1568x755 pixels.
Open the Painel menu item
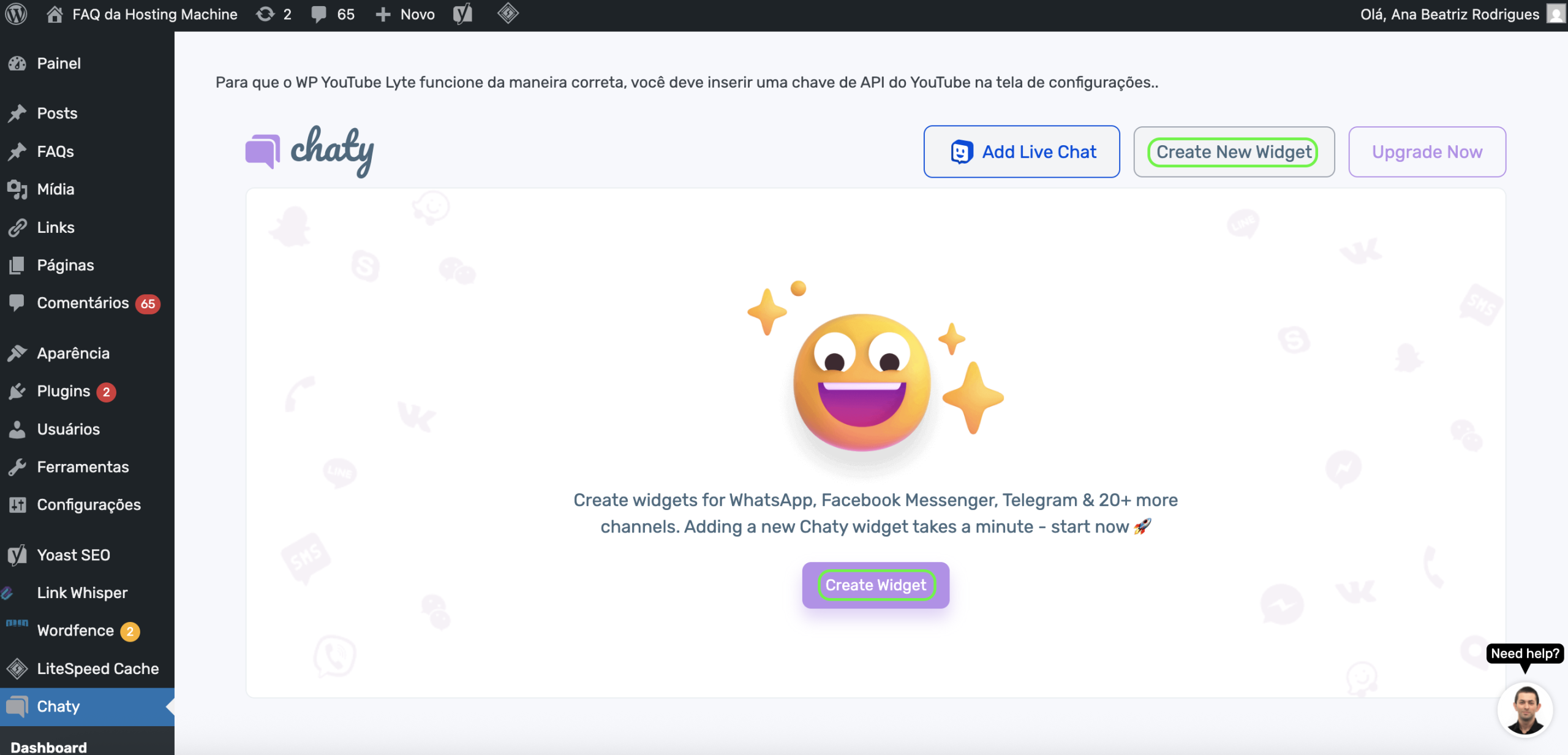point(87,63)
